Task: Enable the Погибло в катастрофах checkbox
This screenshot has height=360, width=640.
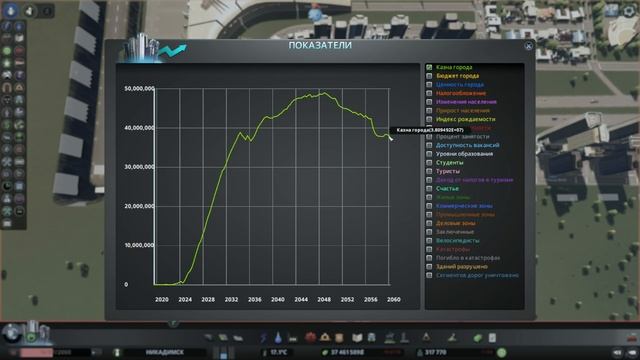Action: (429, 258)
